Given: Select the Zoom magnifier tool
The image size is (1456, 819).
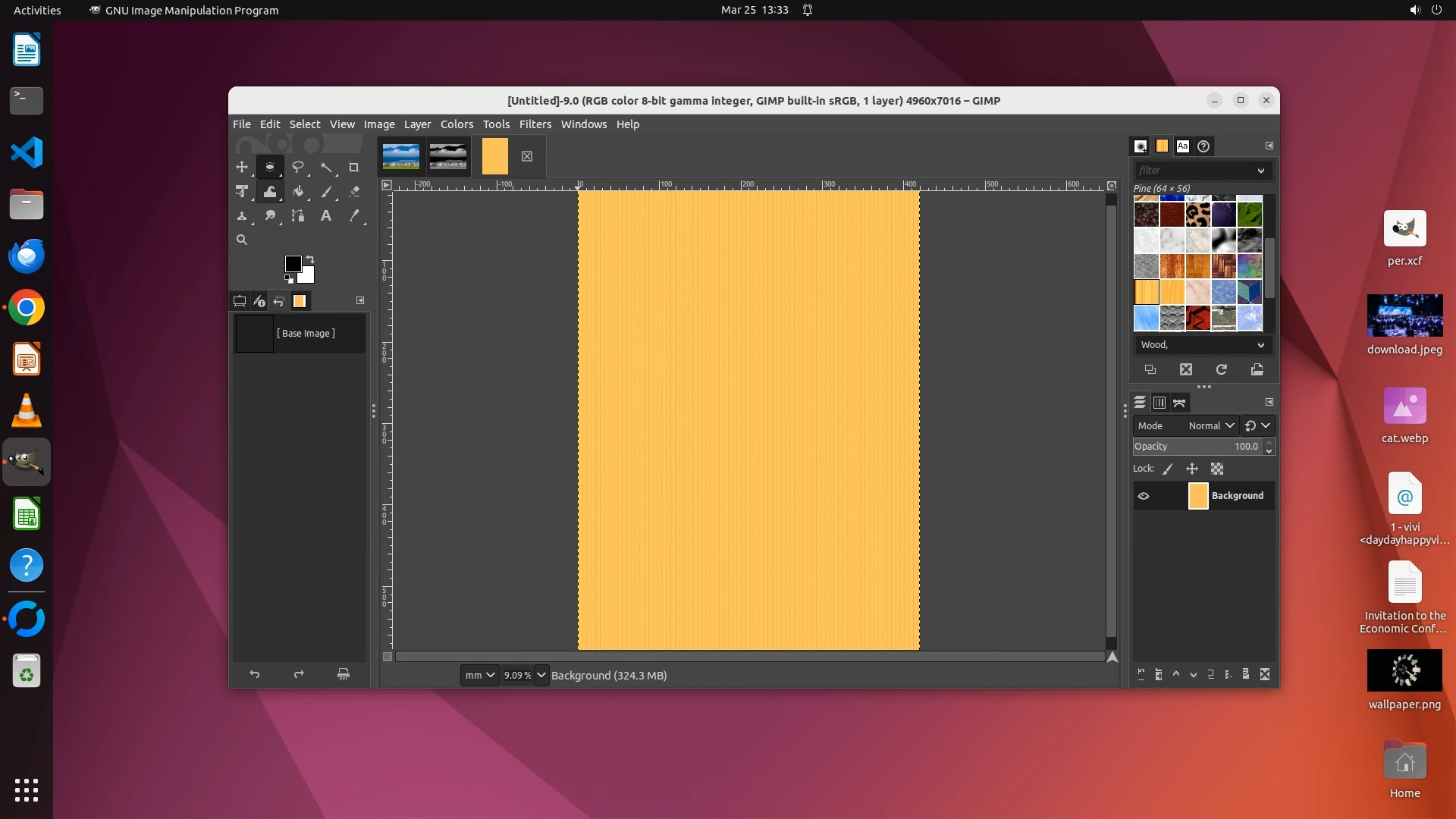Looking at the screenshot, I should click(x=242, y=240).
